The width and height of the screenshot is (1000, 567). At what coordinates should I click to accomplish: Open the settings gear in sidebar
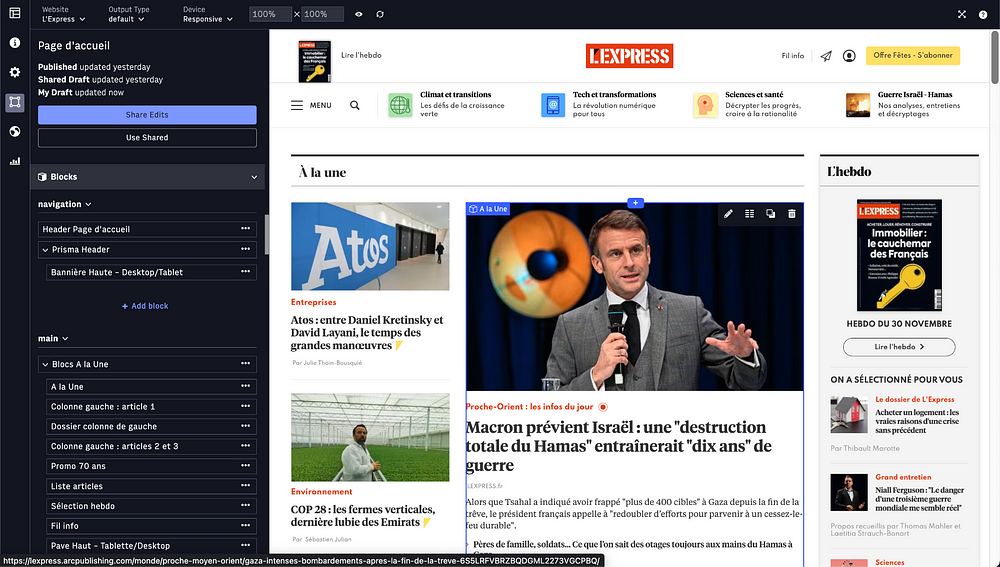[15, 72]
